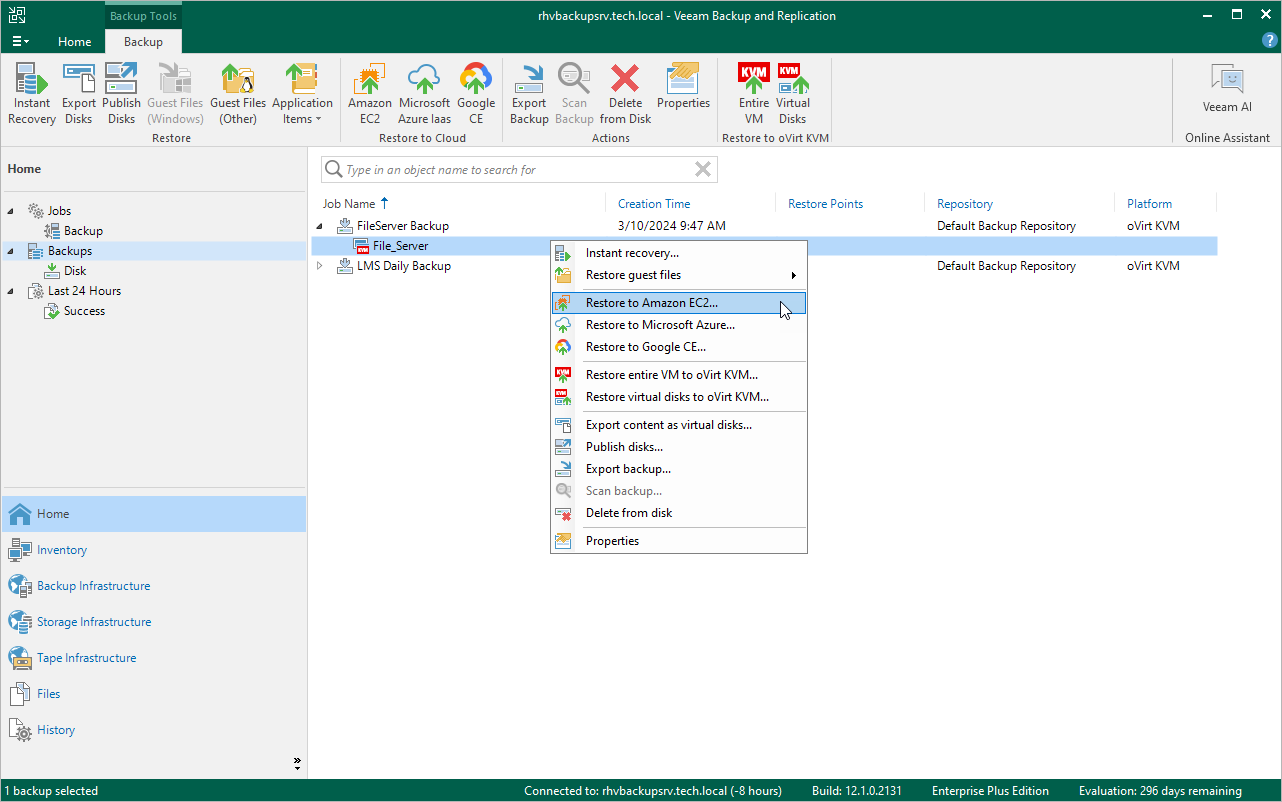Open the Publish Disks ribbon tool

[121, 94]
